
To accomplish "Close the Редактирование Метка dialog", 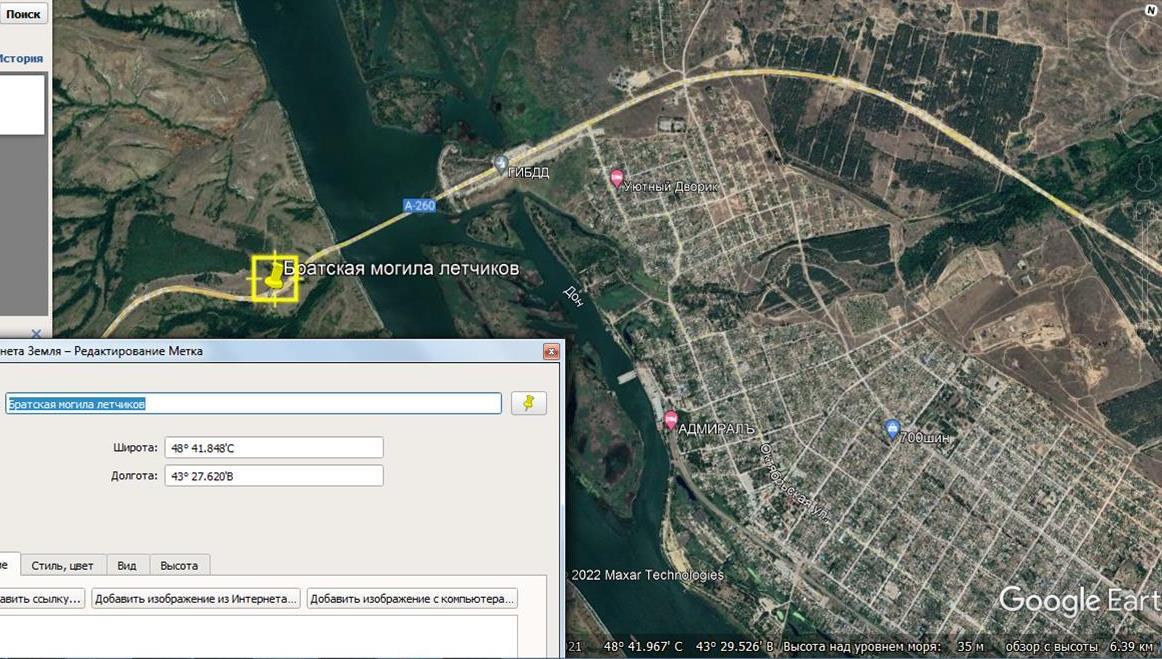I will coord(551,351).
